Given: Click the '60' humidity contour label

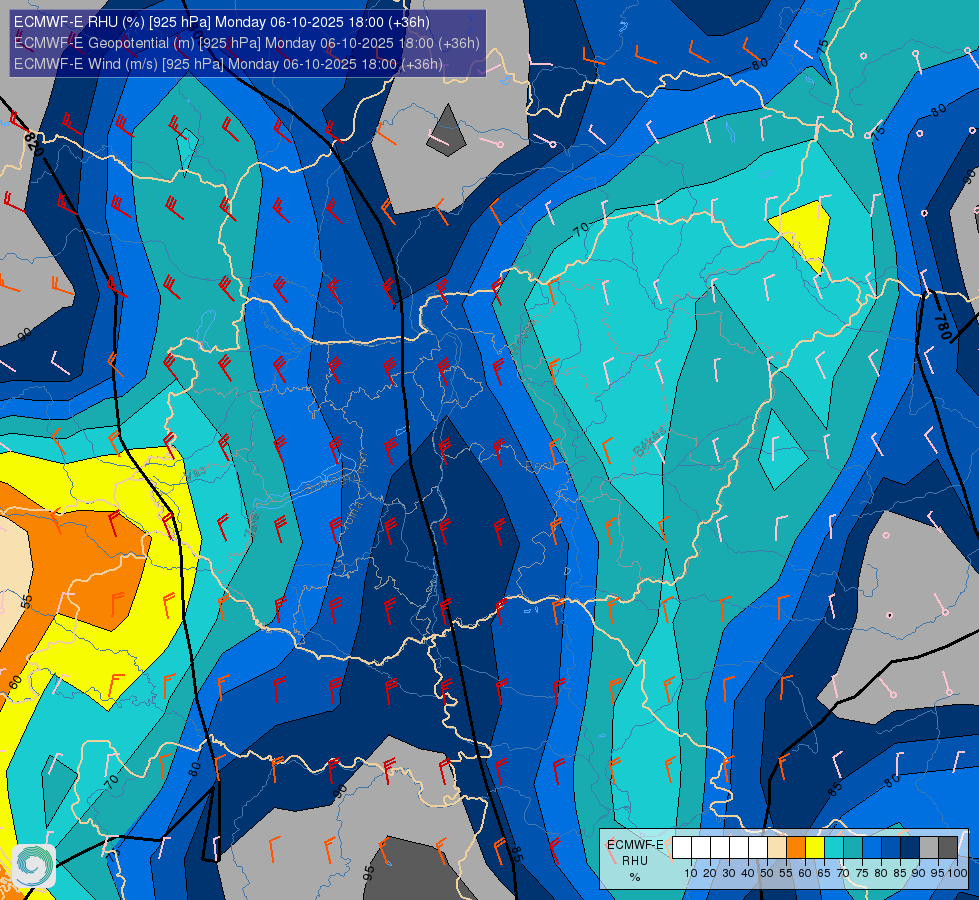Looking at the screenshot, I should click(x=16, y=682).
